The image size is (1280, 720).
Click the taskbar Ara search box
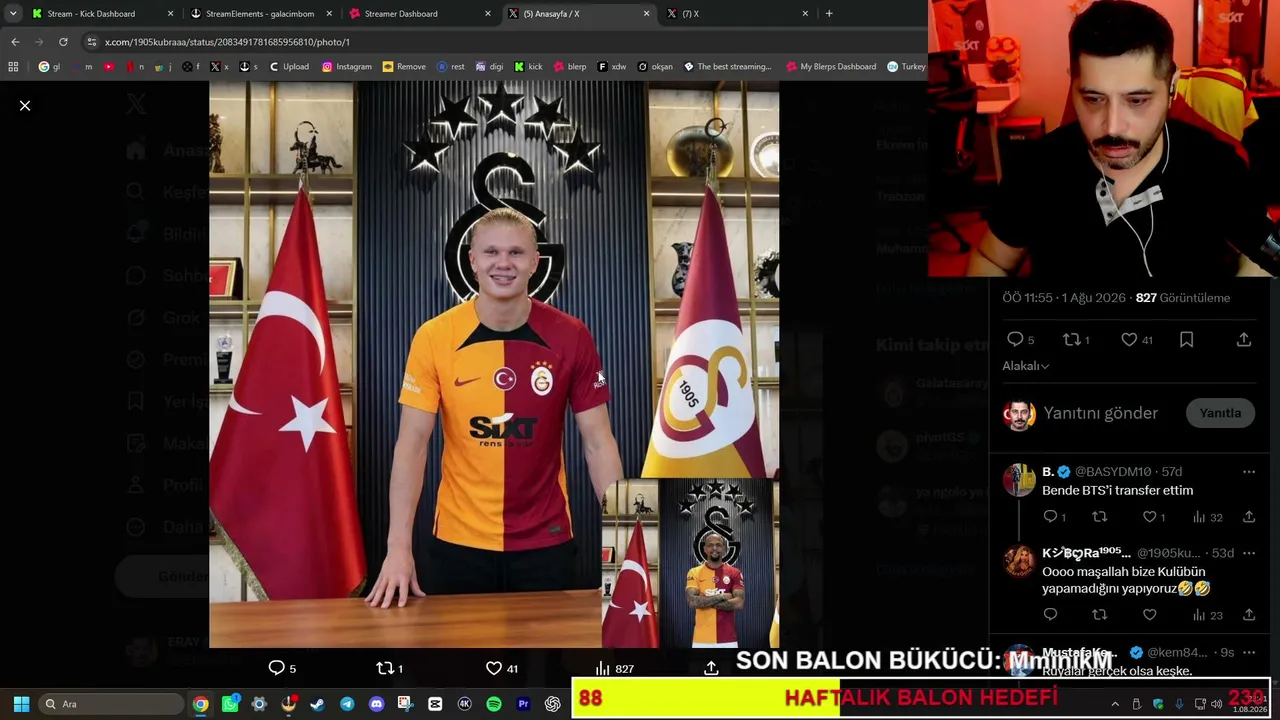click(x=111, y=704)
